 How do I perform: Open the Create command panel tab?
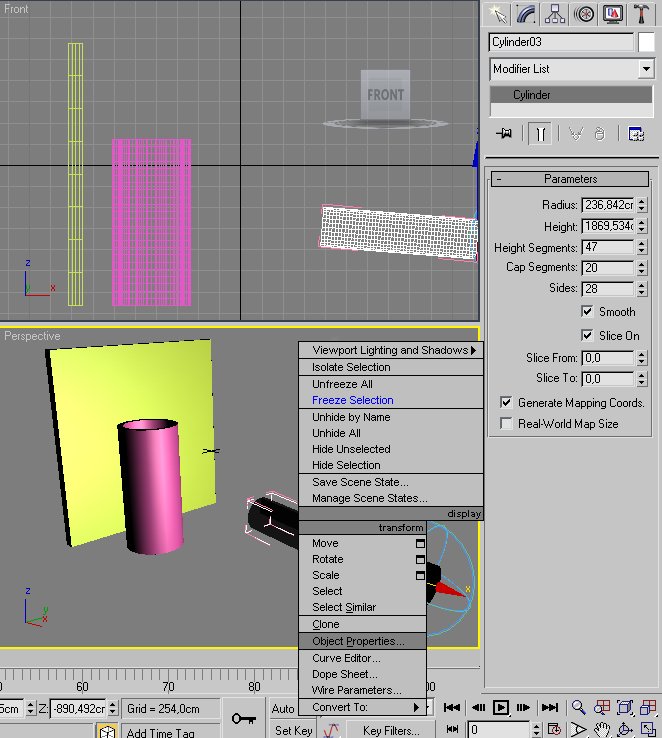498,14
